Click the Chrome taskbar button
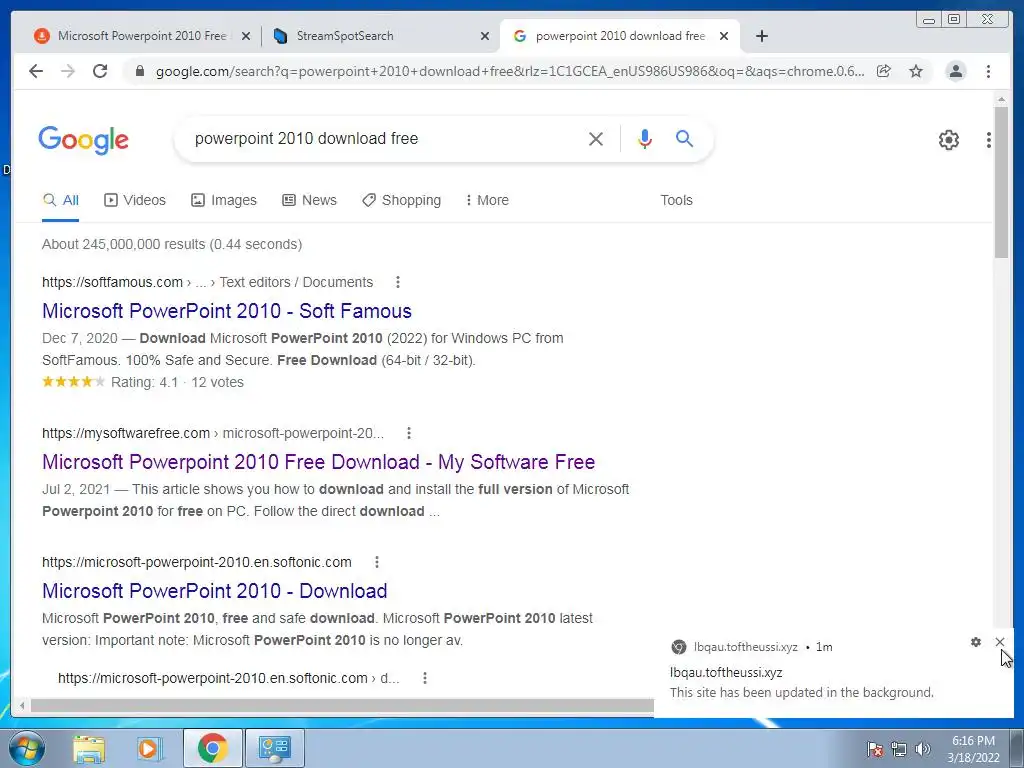1024x768 pixels. tap(212, 748)
